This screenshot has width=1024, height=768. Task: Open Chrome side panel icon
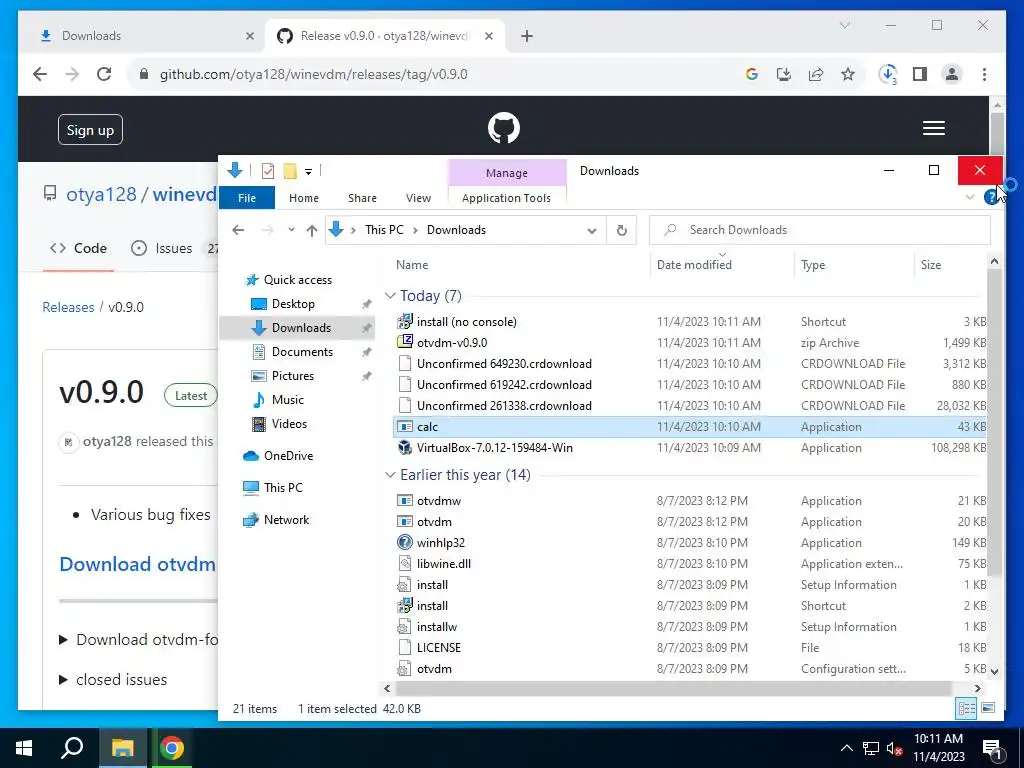(x=920, y=74)
